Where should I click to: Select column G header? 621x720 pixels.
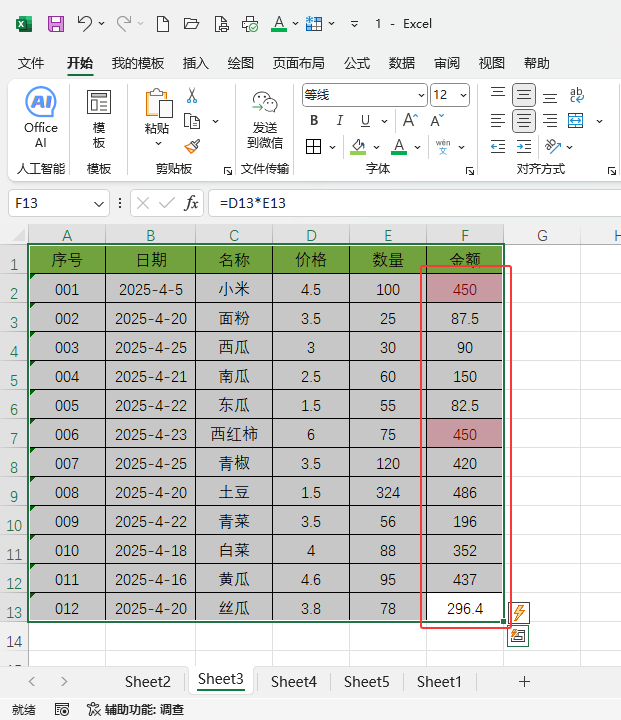tap(542, 236)
